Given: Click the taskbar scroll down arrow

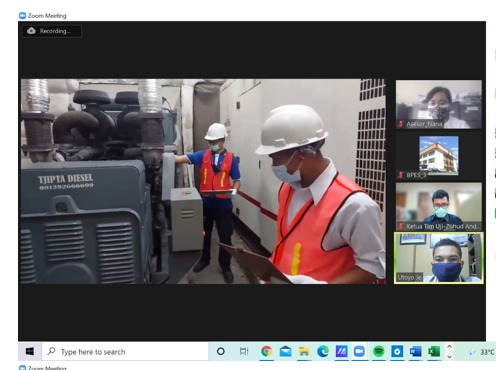Looking at the screenshot, I should click(449, 356).
